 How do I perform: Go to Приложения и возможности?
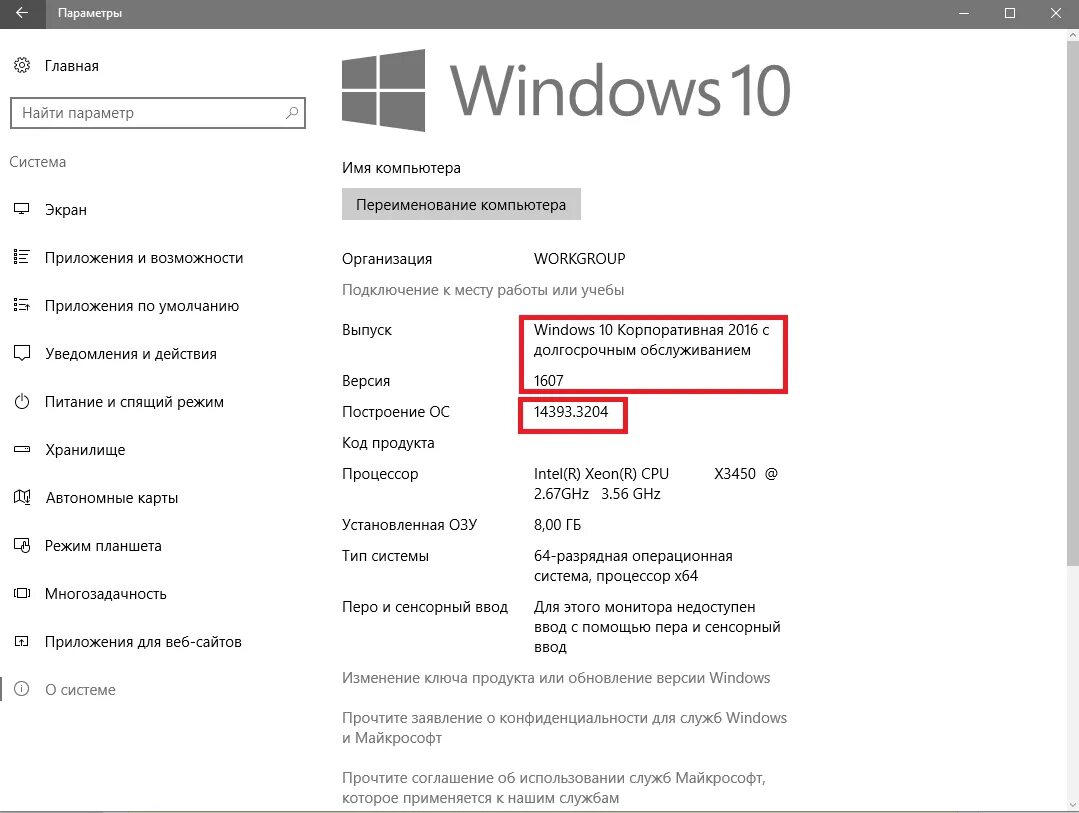(144, 258)
